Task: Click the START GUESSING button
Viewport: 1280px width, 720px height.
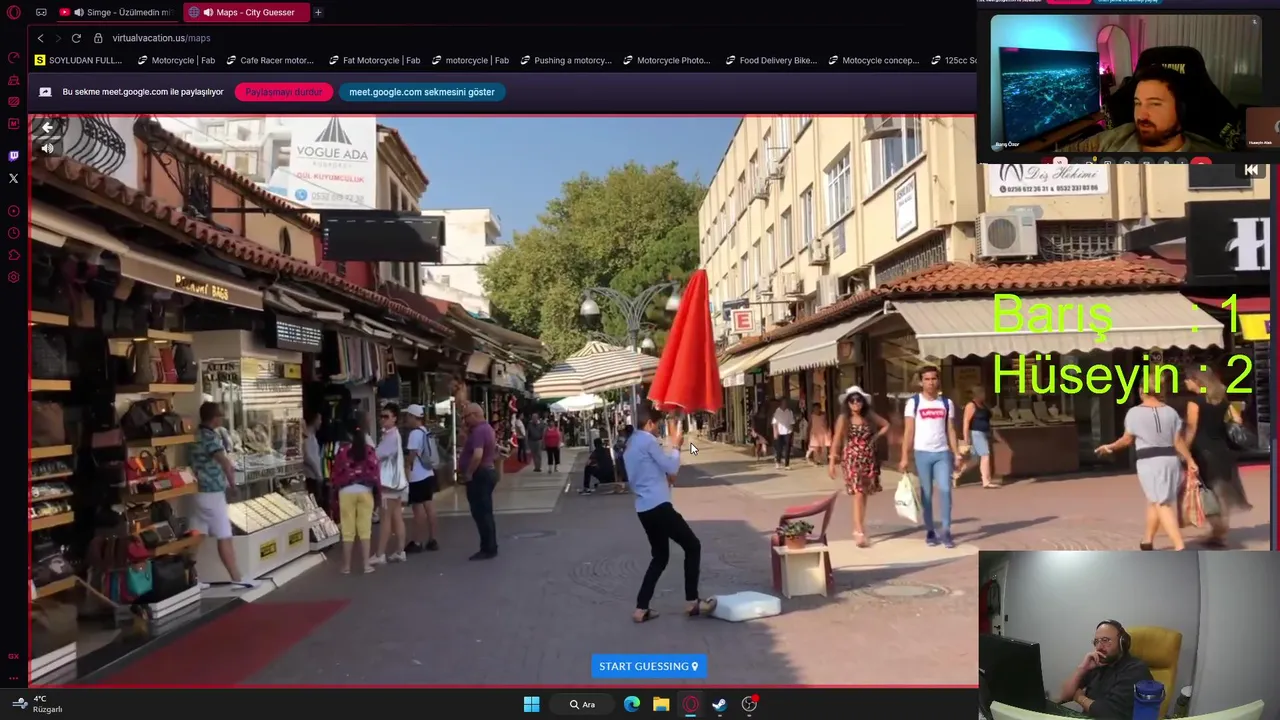Action: click(648, 666)
